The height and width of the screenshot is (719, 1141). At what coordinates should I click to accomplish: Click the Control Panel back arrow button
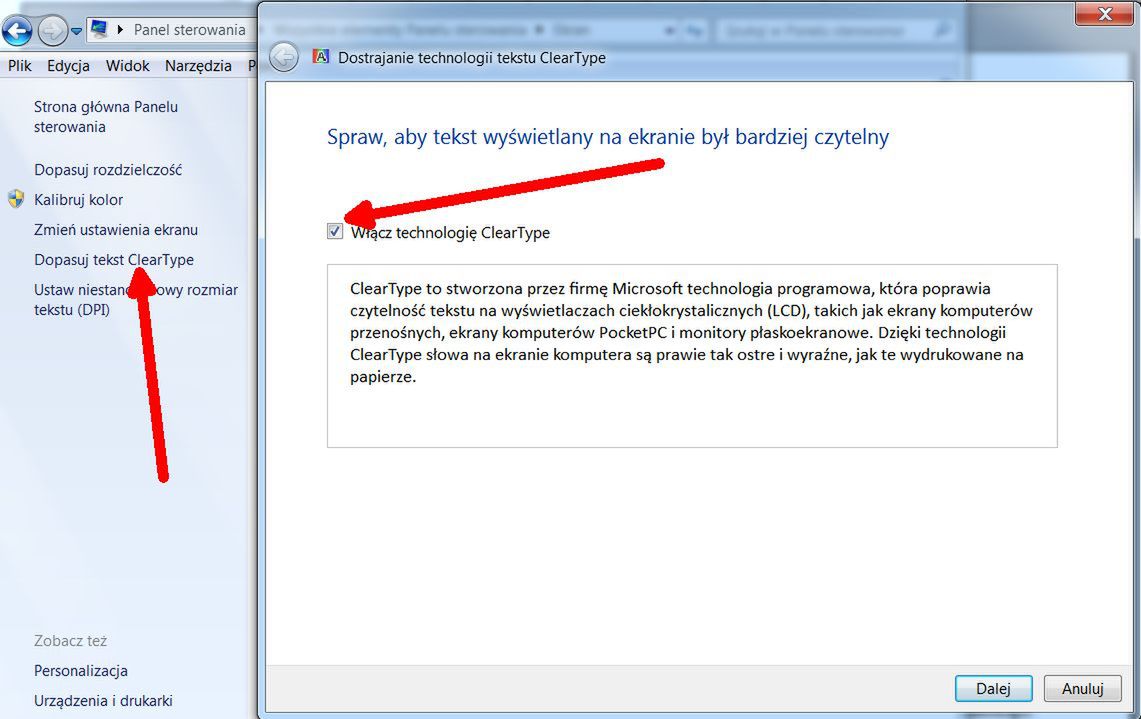[17, 31]
